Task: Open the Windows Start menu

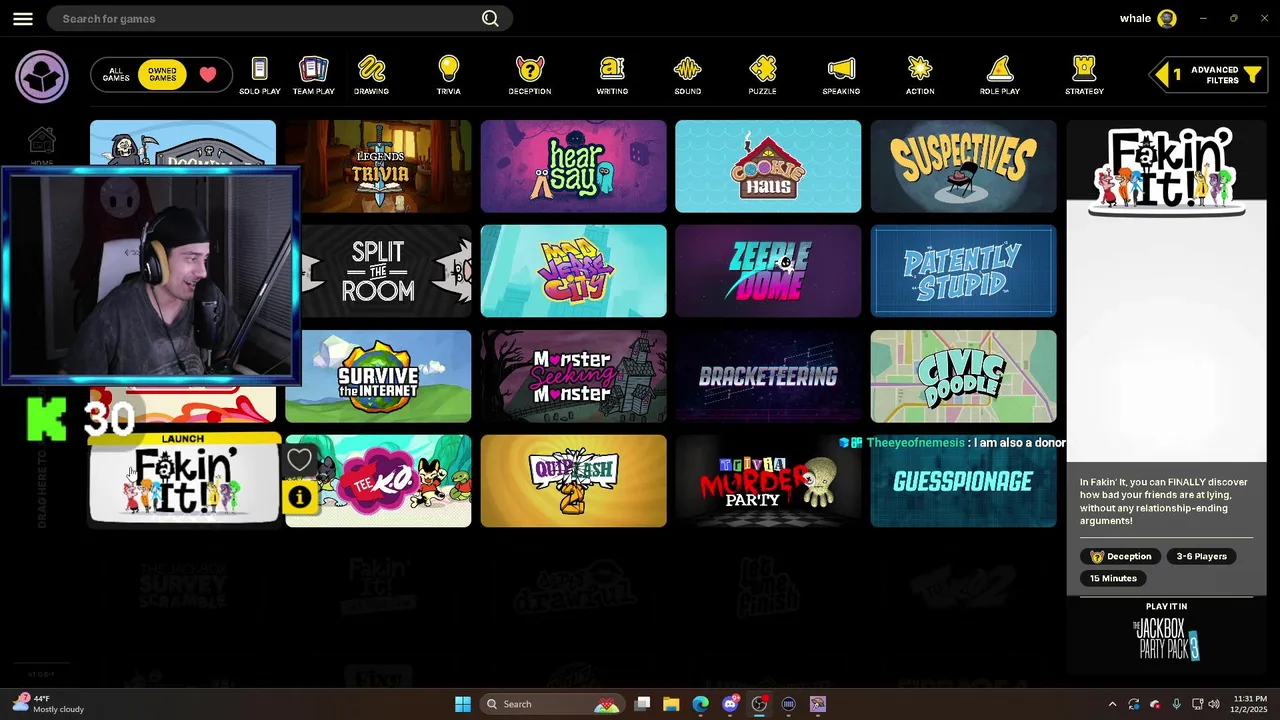Action: click(x=463, y=704)
